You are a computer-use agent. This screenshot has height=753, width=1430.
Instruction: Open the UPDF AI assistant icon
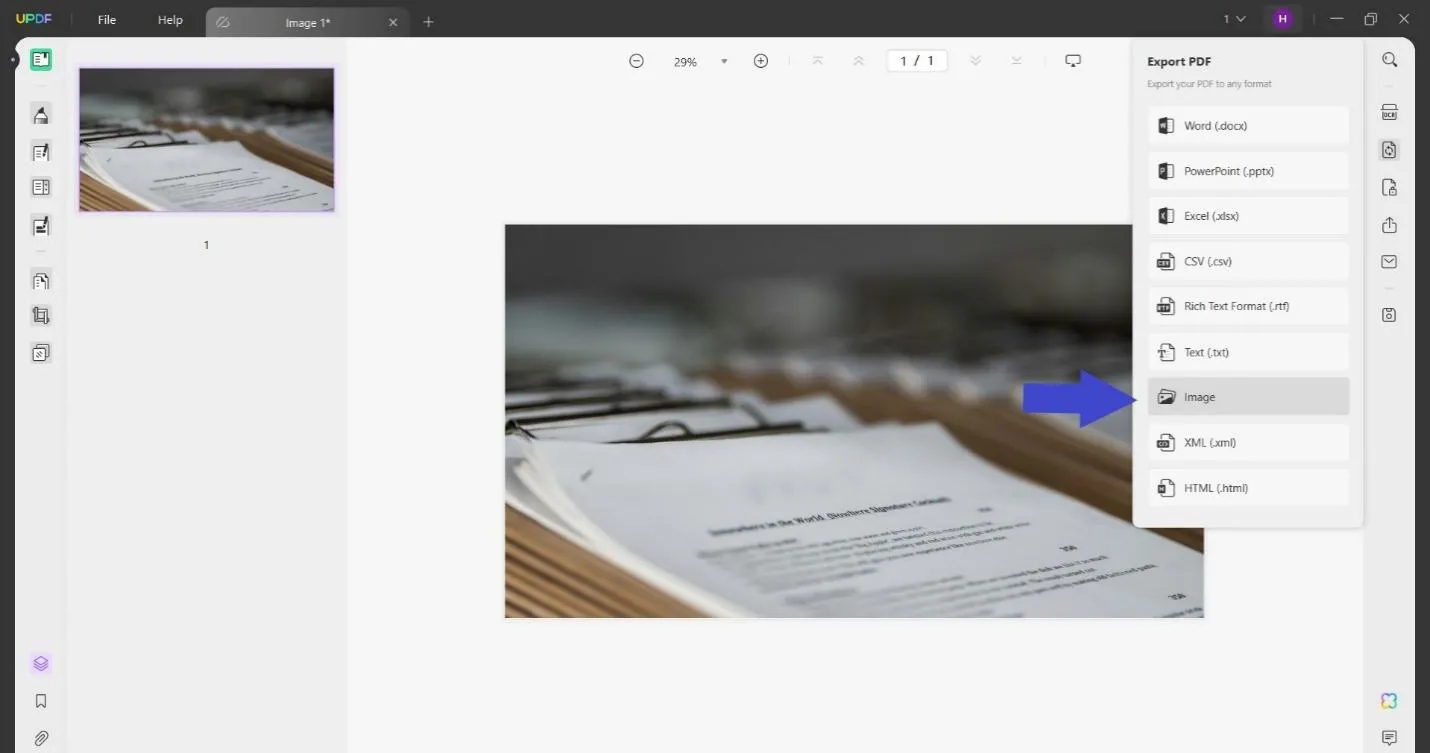1389,701
